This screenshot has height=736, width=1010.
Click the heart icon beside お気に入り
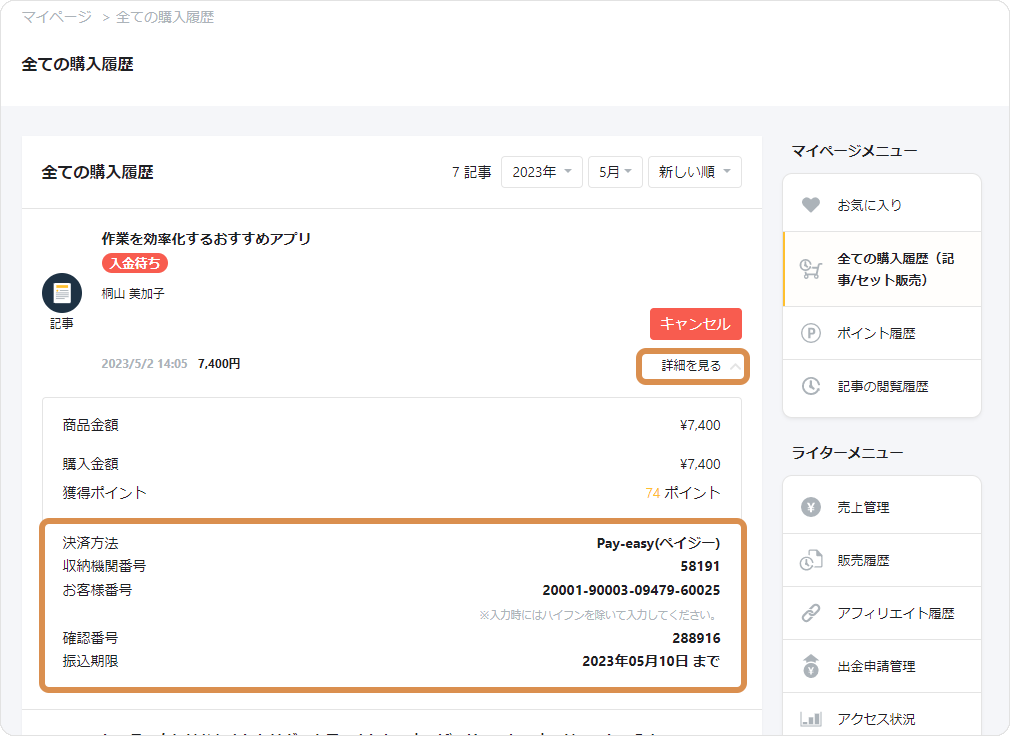(x=810, y=205)
